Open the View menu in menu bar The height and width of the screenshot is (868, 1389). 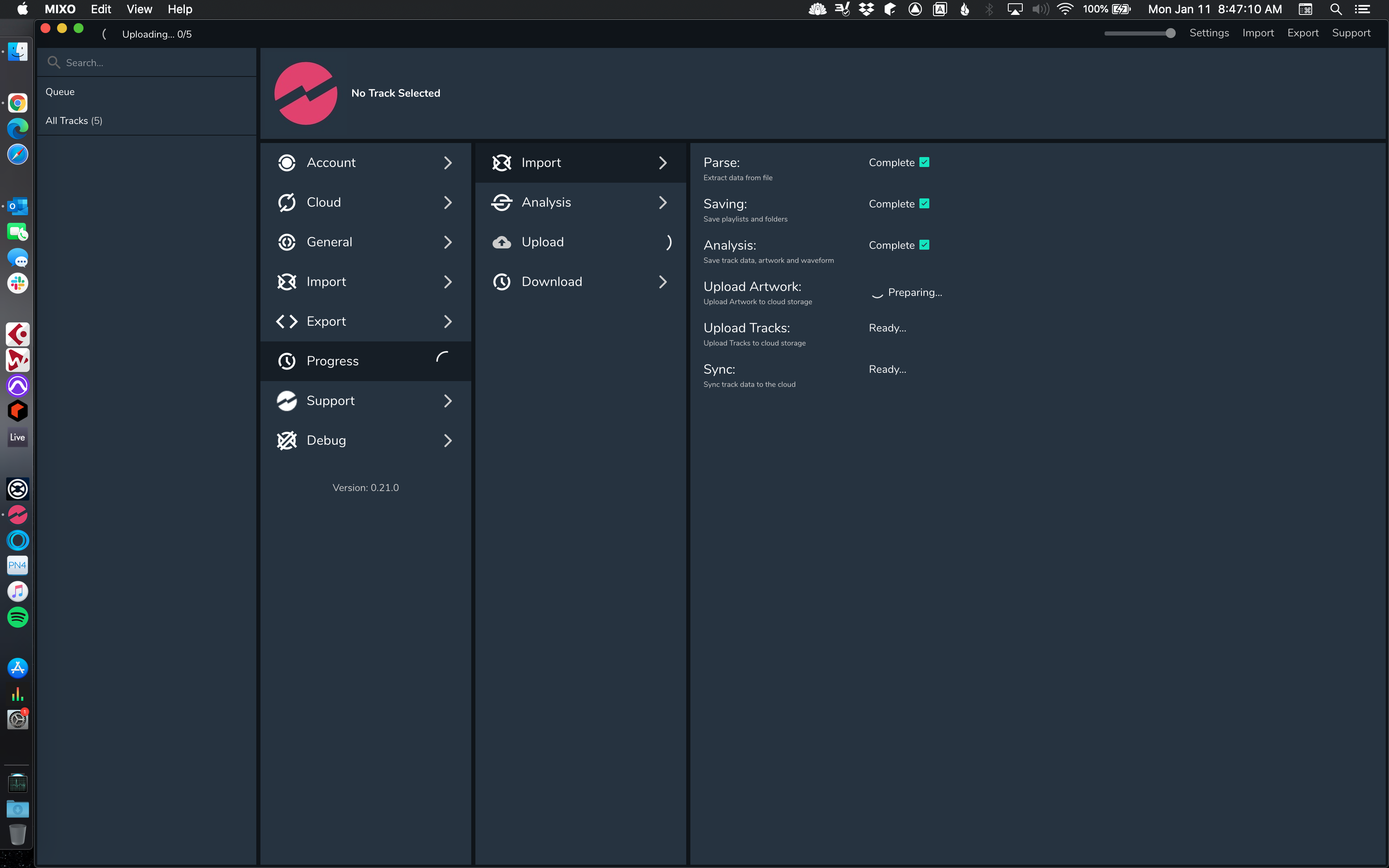[139, 9]
